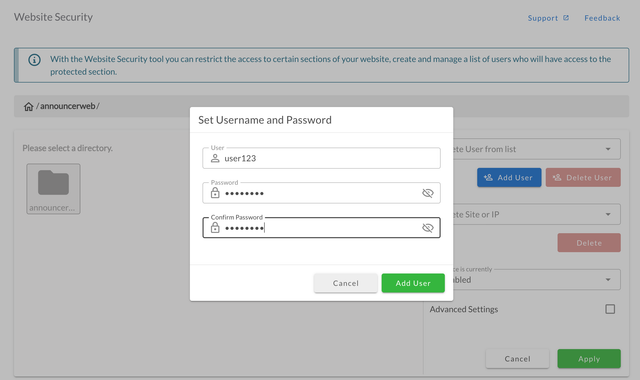Click Cancel in the bottom right panel

pyautogui.click(x=517, y=359)
